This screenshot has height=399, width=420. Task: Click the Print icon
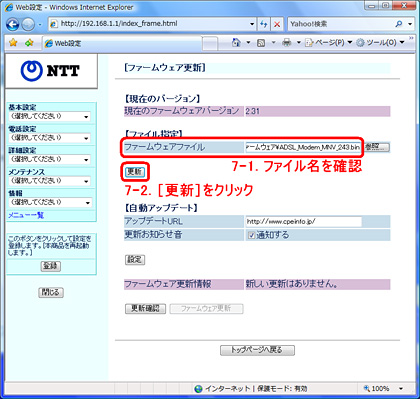(287, 43)
